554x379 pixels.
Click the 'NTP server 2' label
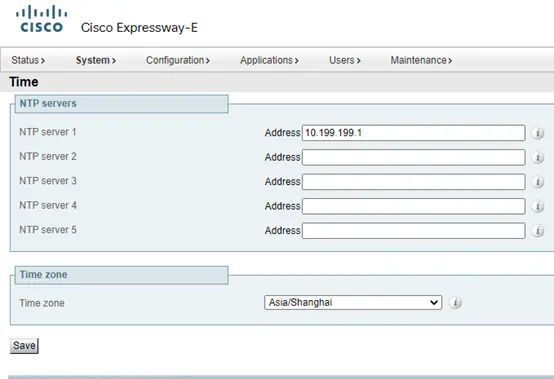point(48,156)
